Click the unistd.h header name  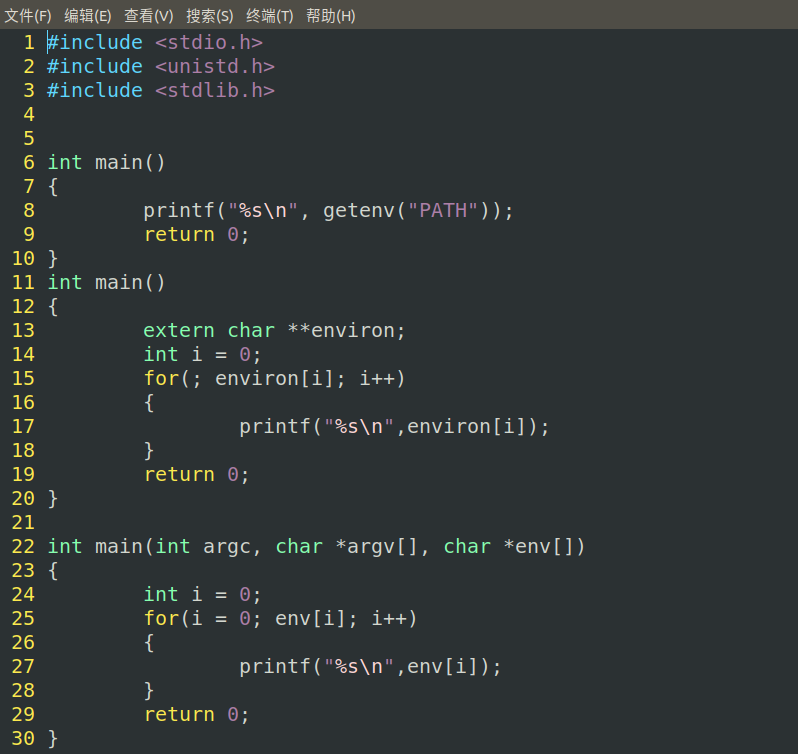click(x=215, y=66)
